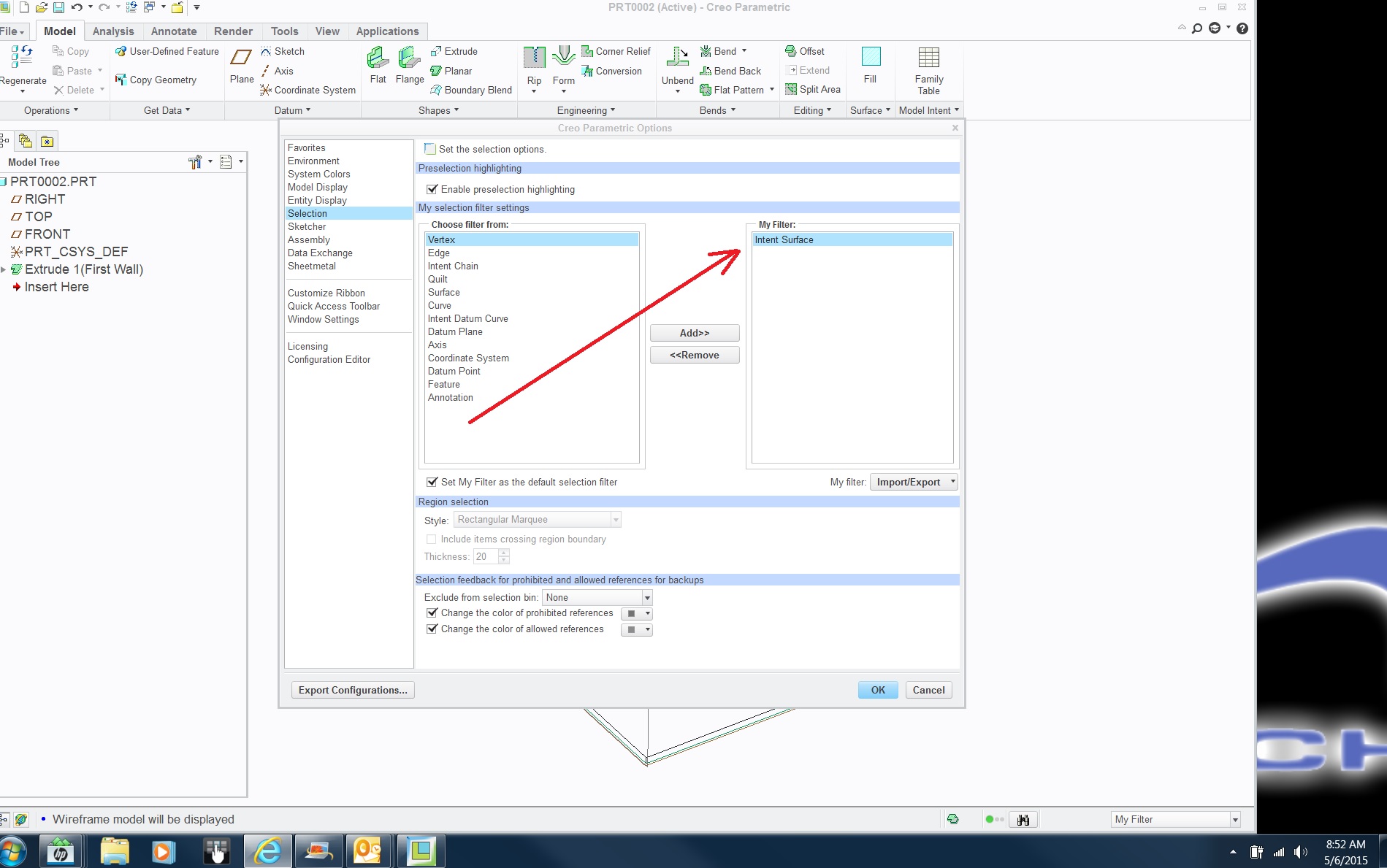Select the Offset tool
The image size is (1387, 868).
[804, 51]
